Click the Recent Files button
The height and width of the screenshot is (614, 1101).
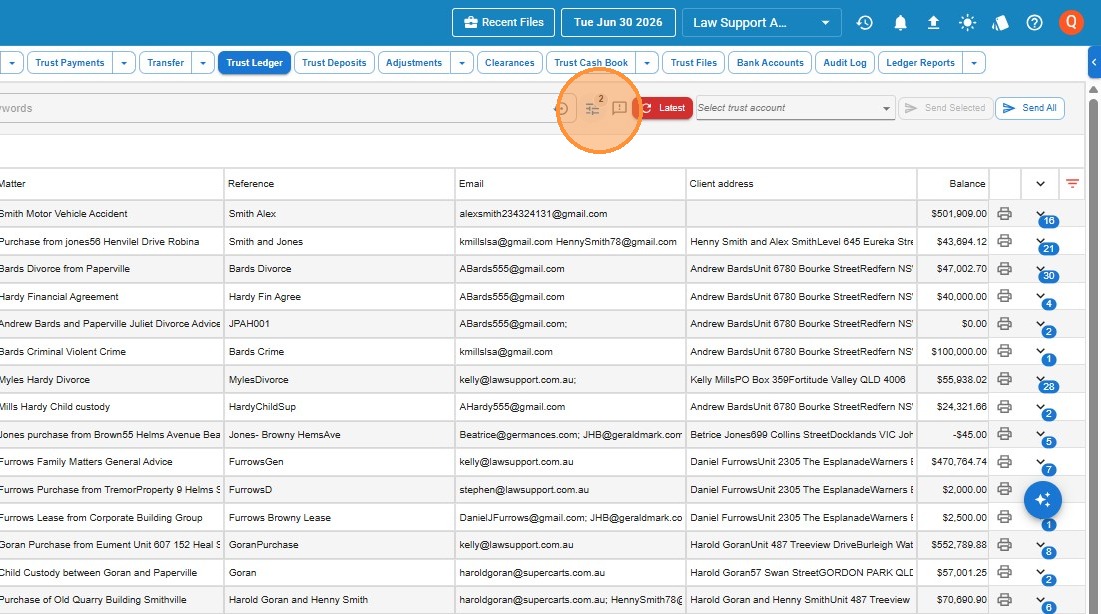coord(503,22)
